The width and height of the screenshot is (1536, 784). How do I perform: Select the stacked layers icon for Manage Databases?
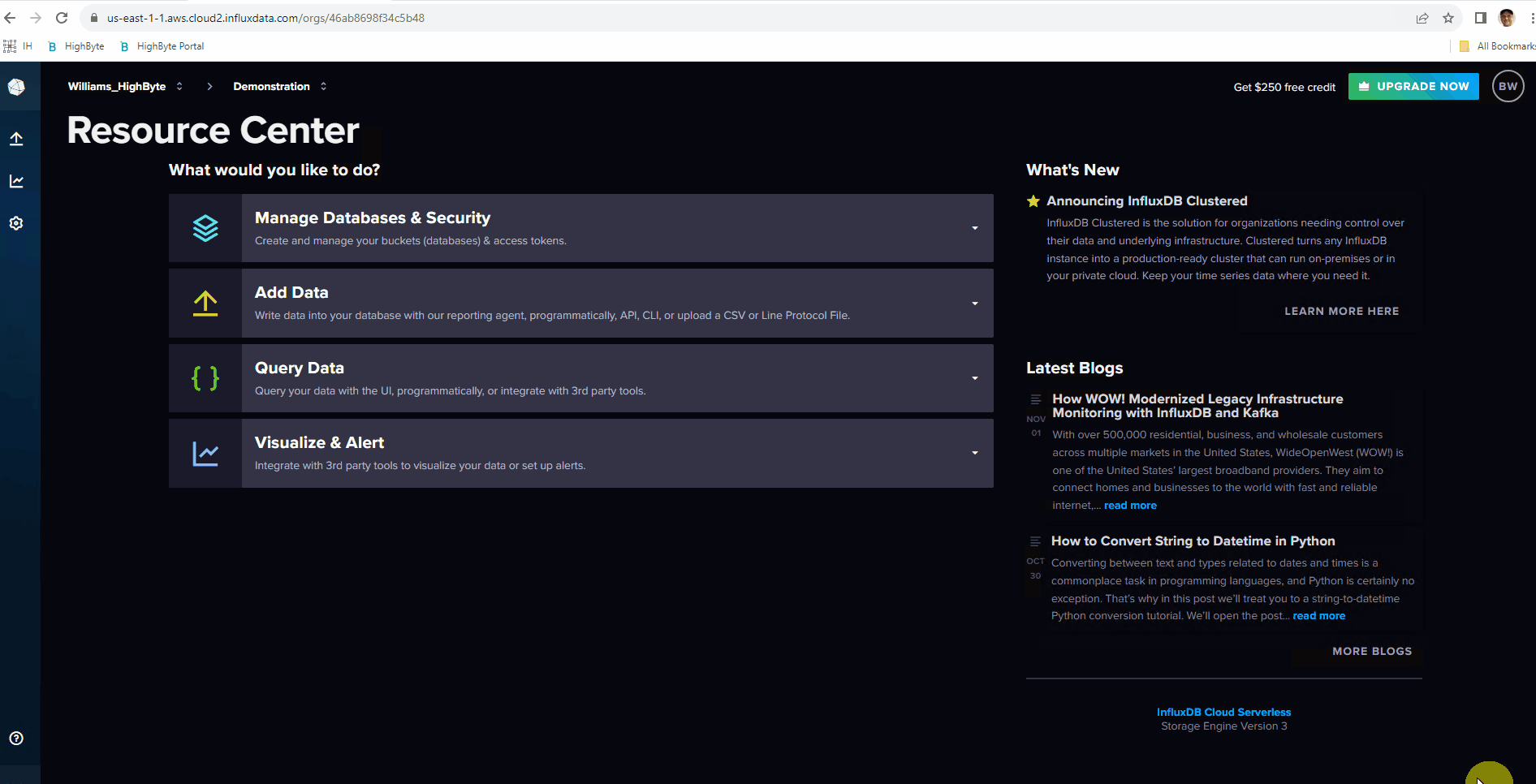click(x=205, y=227)
